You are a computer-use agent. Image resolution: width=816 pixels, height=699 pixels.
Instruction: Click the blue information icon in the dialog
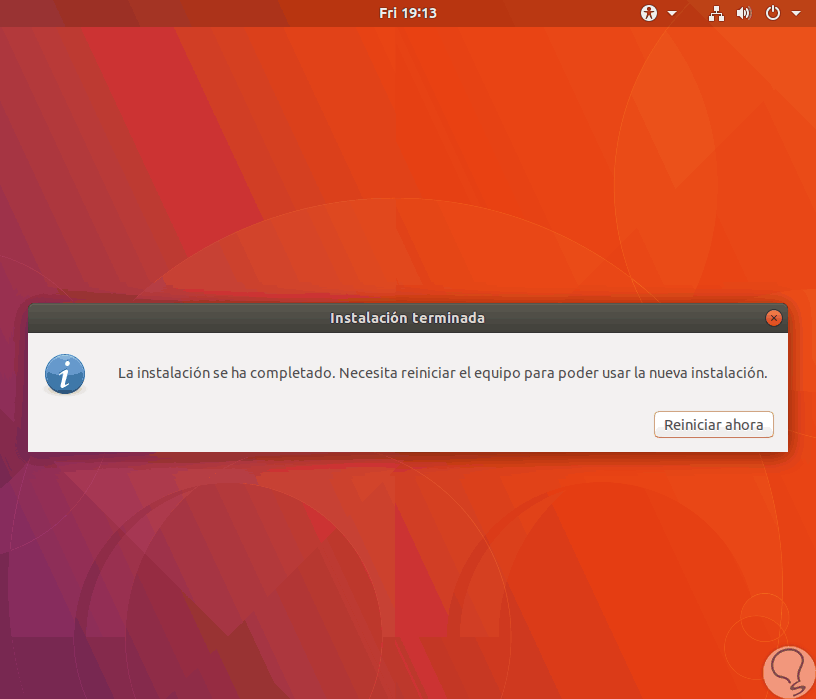tap(65, 374)
